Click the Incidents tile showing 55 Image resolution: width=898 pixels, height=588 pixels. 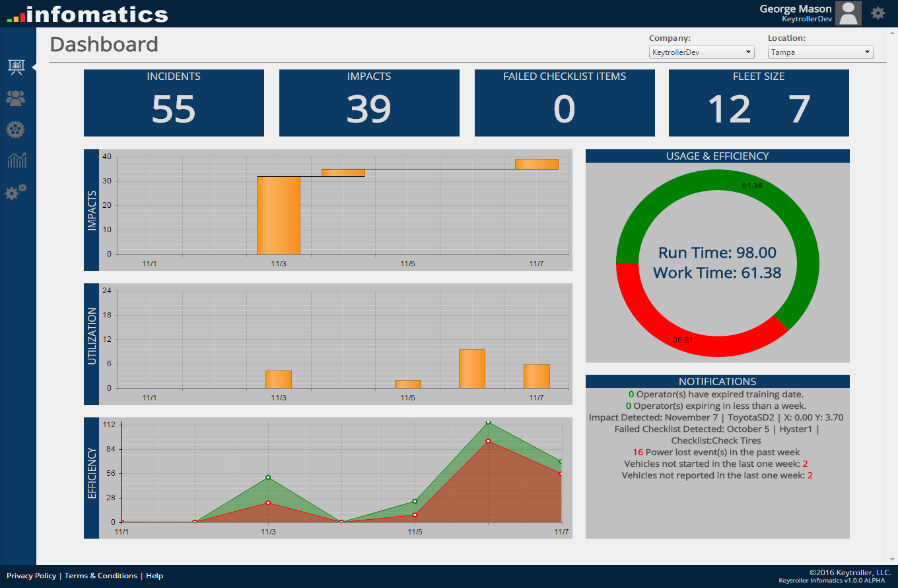[x=174, y=103]
